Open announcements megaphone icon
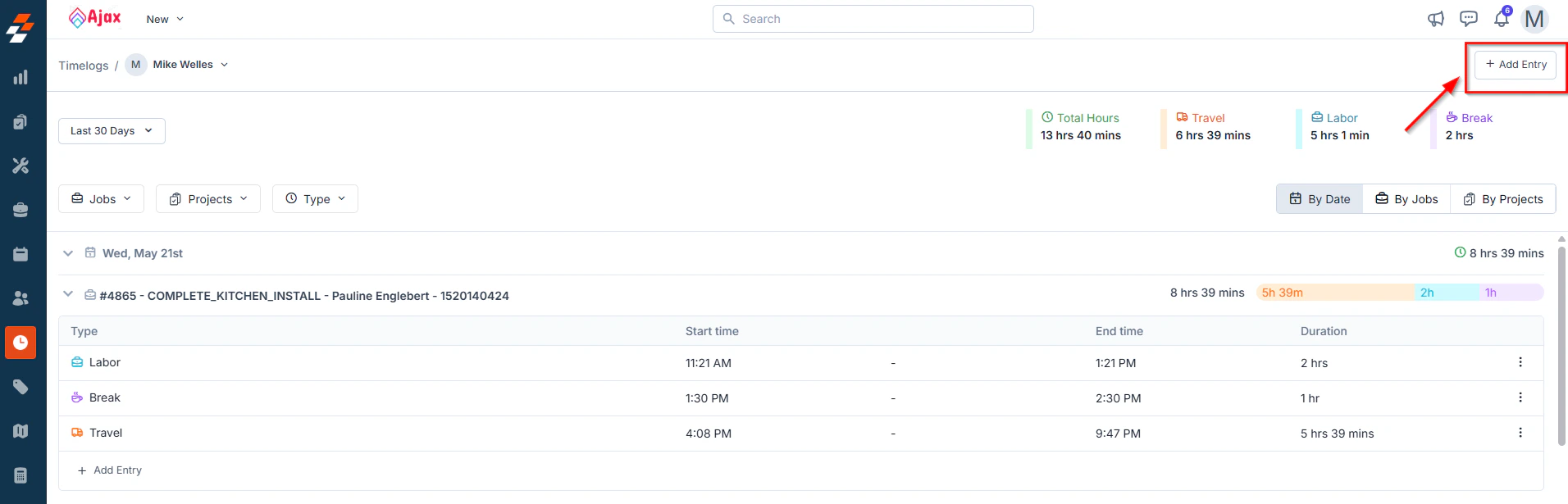 tap(1436, 19)
